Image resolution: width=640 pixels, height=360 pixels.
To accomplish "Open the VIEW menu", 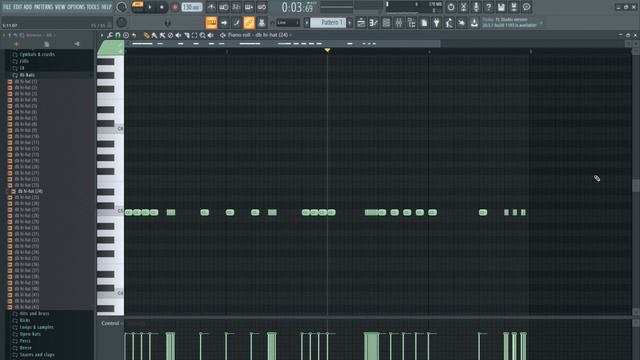I will 60,7.
